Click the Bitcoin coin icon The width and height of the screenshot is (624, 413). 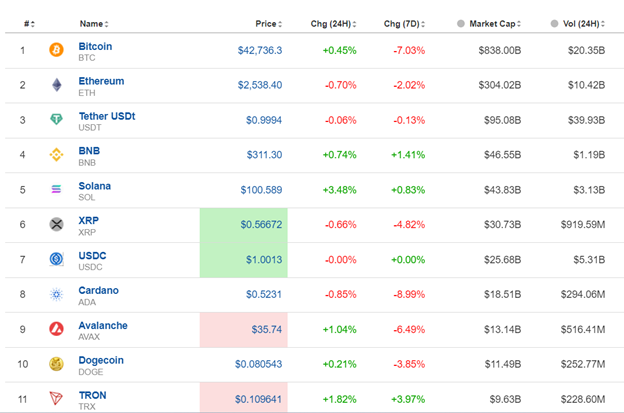(x=56, y=50)
